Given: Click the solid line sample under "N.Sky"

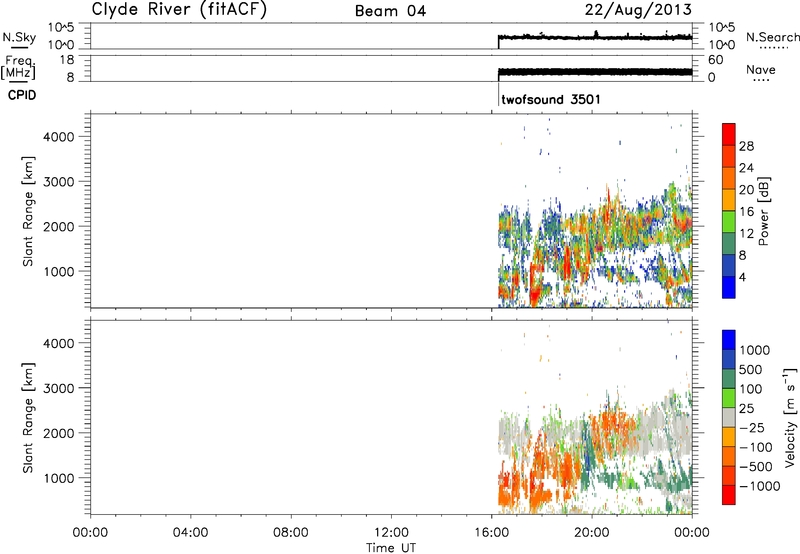Looking at the screenshot, I should [x=19, y=47].
